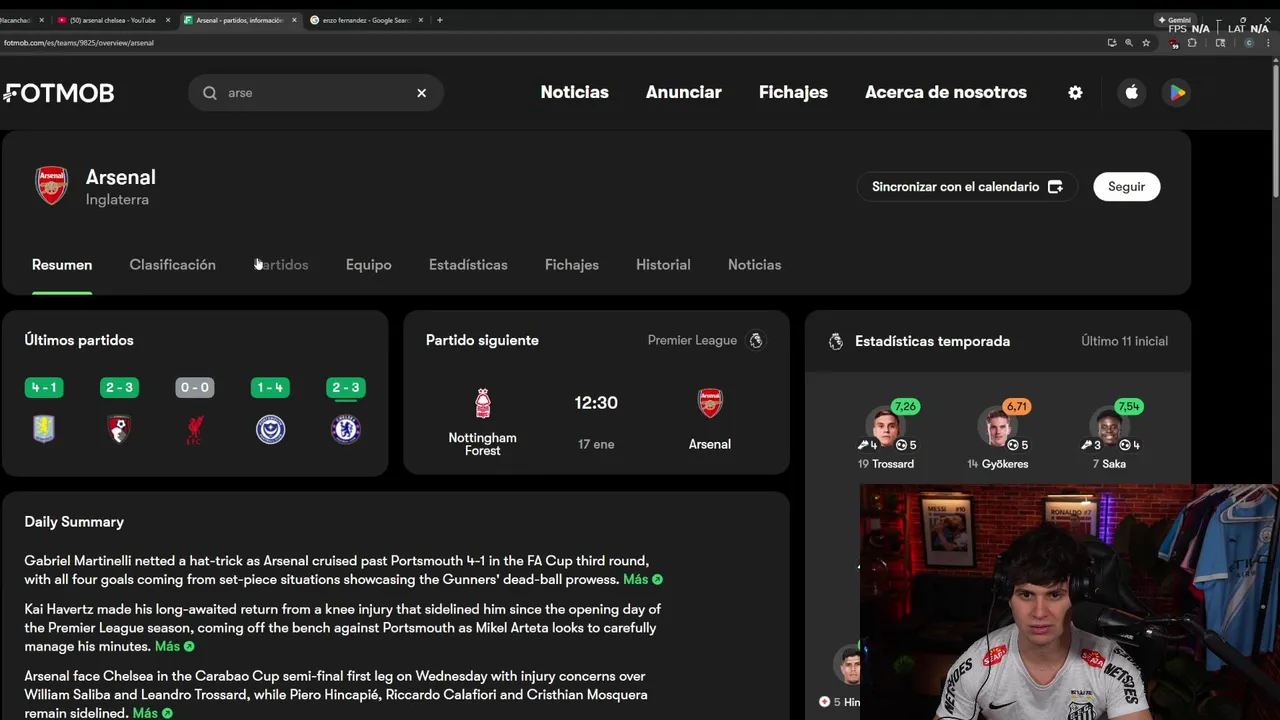Select the Resumen tab
Image resolution: width=1280 pixels, height=720 pixels.
[62, 265]
